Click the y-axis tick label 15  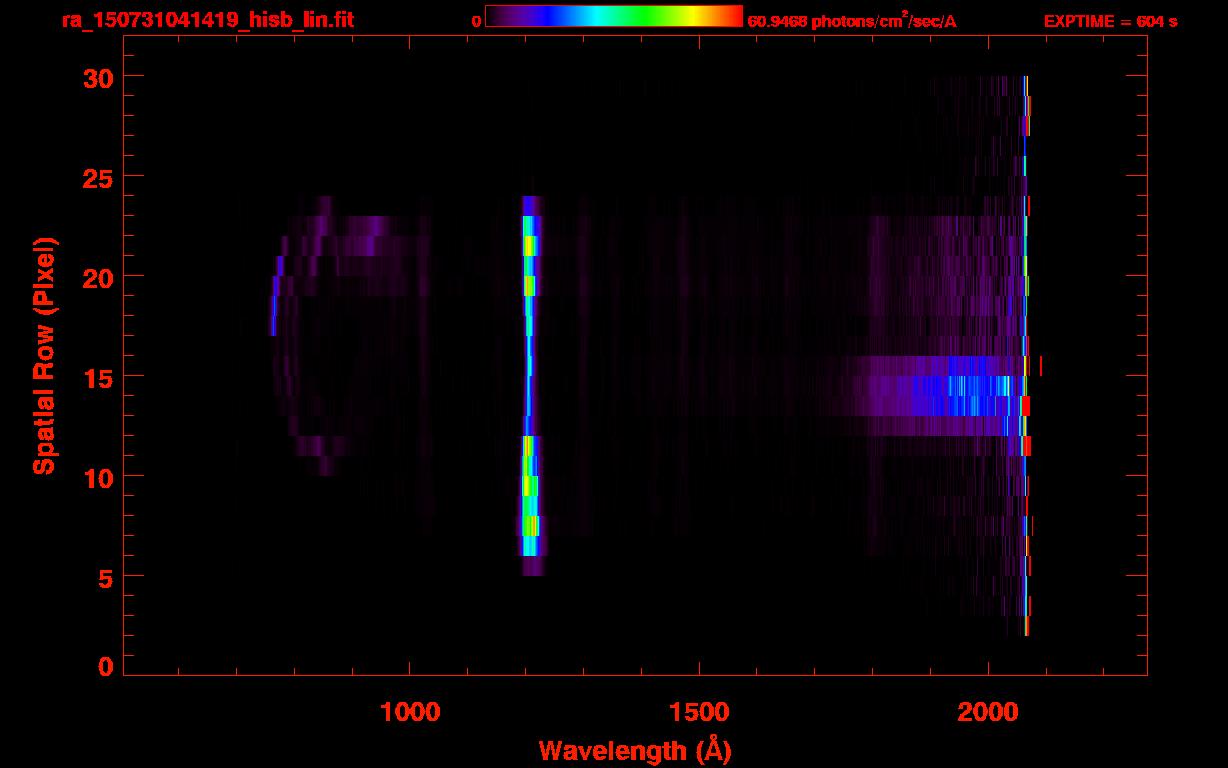[x=96, y=377]
